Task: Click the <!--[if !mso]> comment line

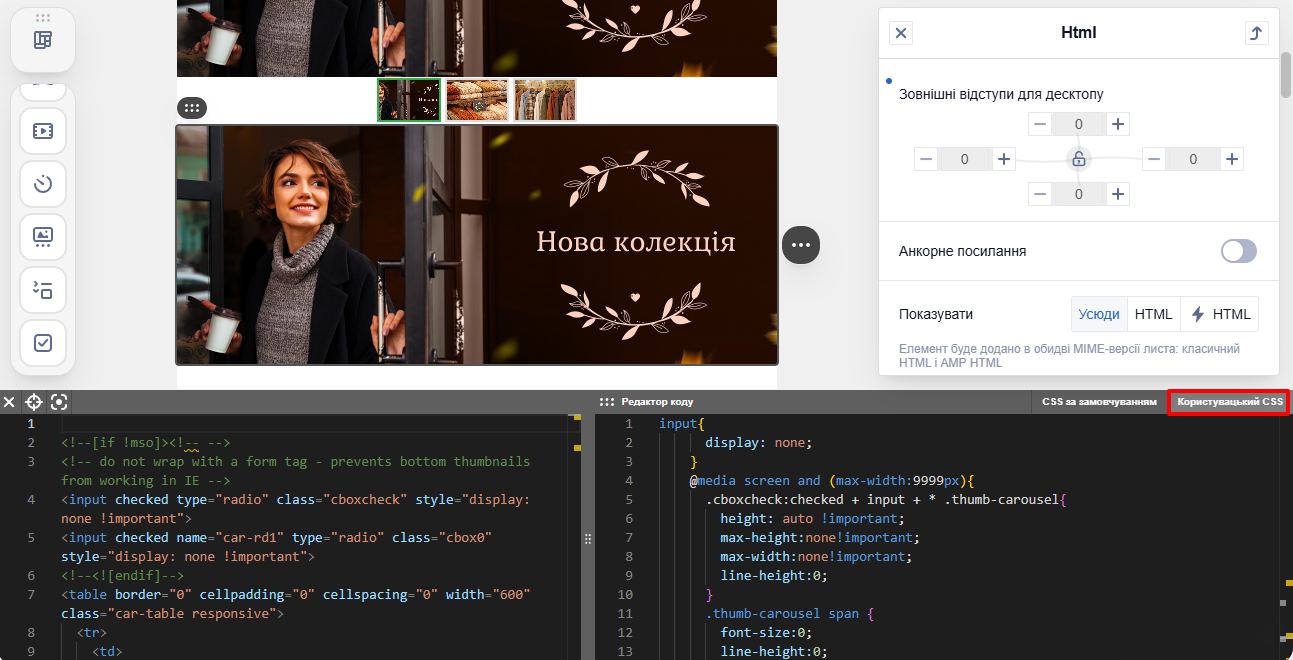Action: click(x=146, y=443)
